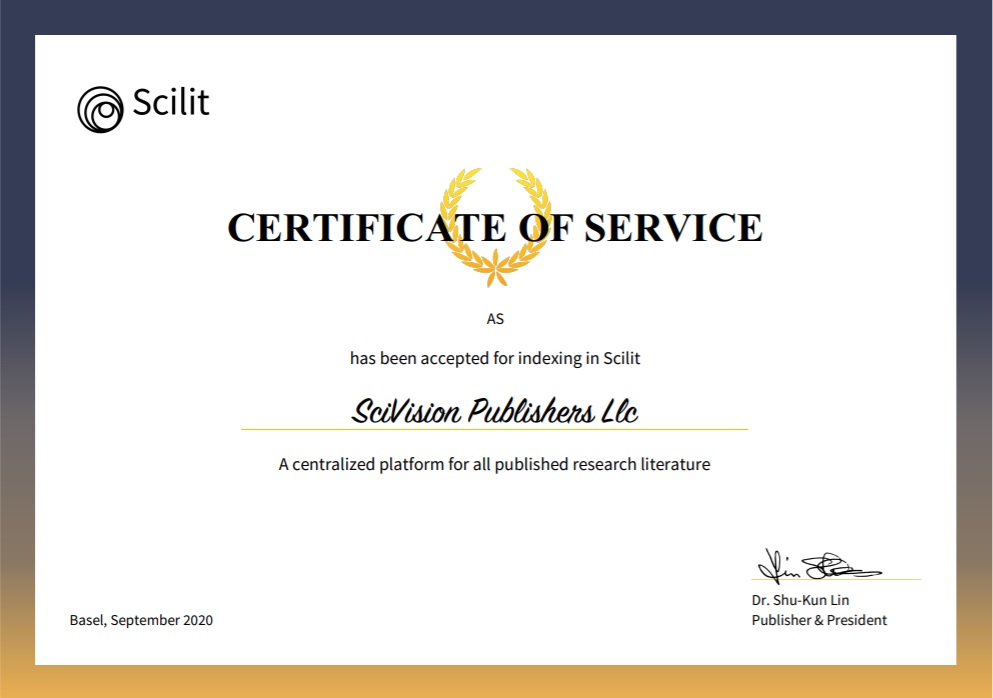Click the indexing acceptance statement line
This screenshot has height=698, width=993.
click(x=494, y=358)
